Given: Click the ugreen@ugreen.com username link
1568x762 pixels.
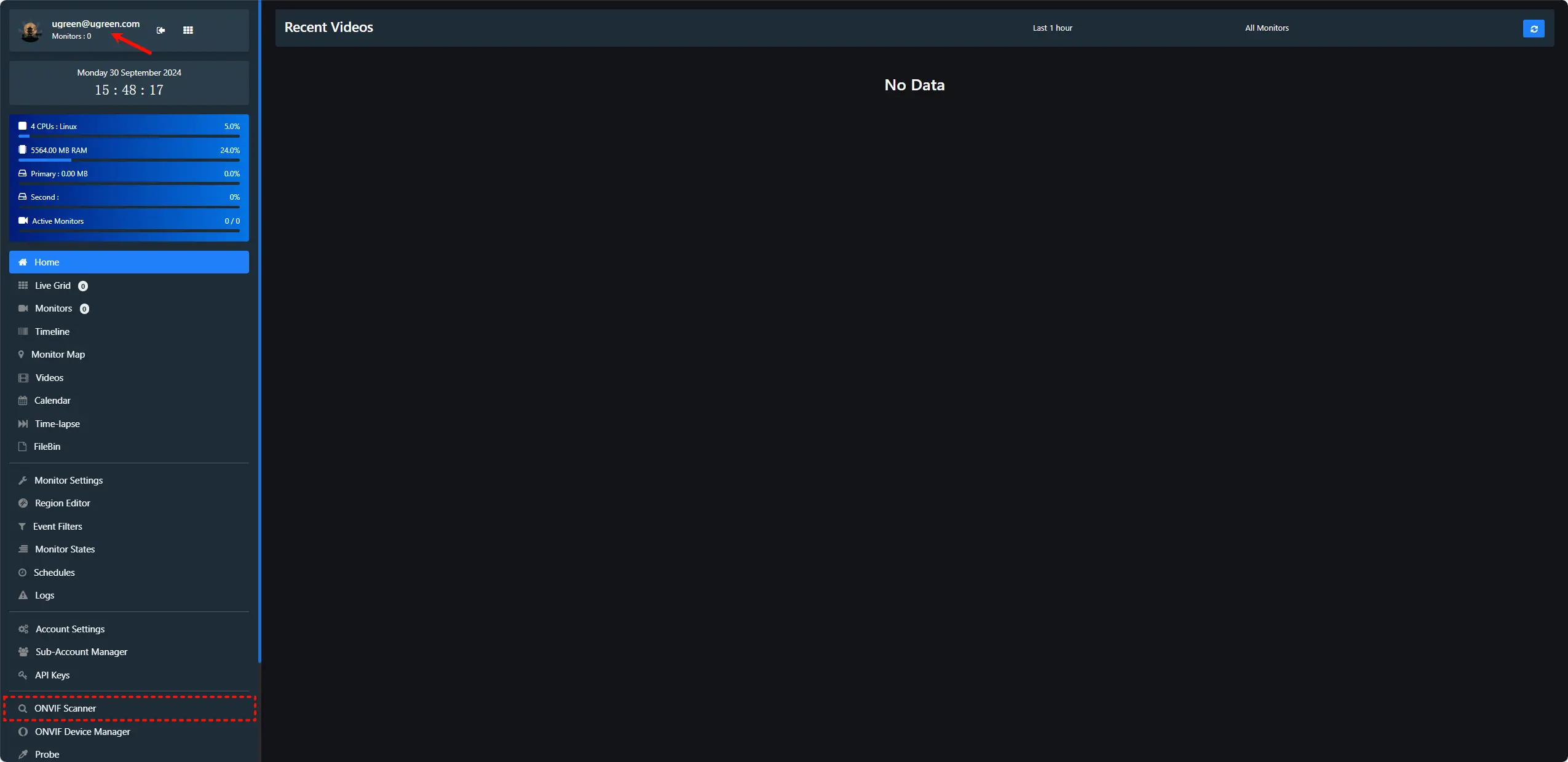Looking at the screenshot, I should coord(95,24).
